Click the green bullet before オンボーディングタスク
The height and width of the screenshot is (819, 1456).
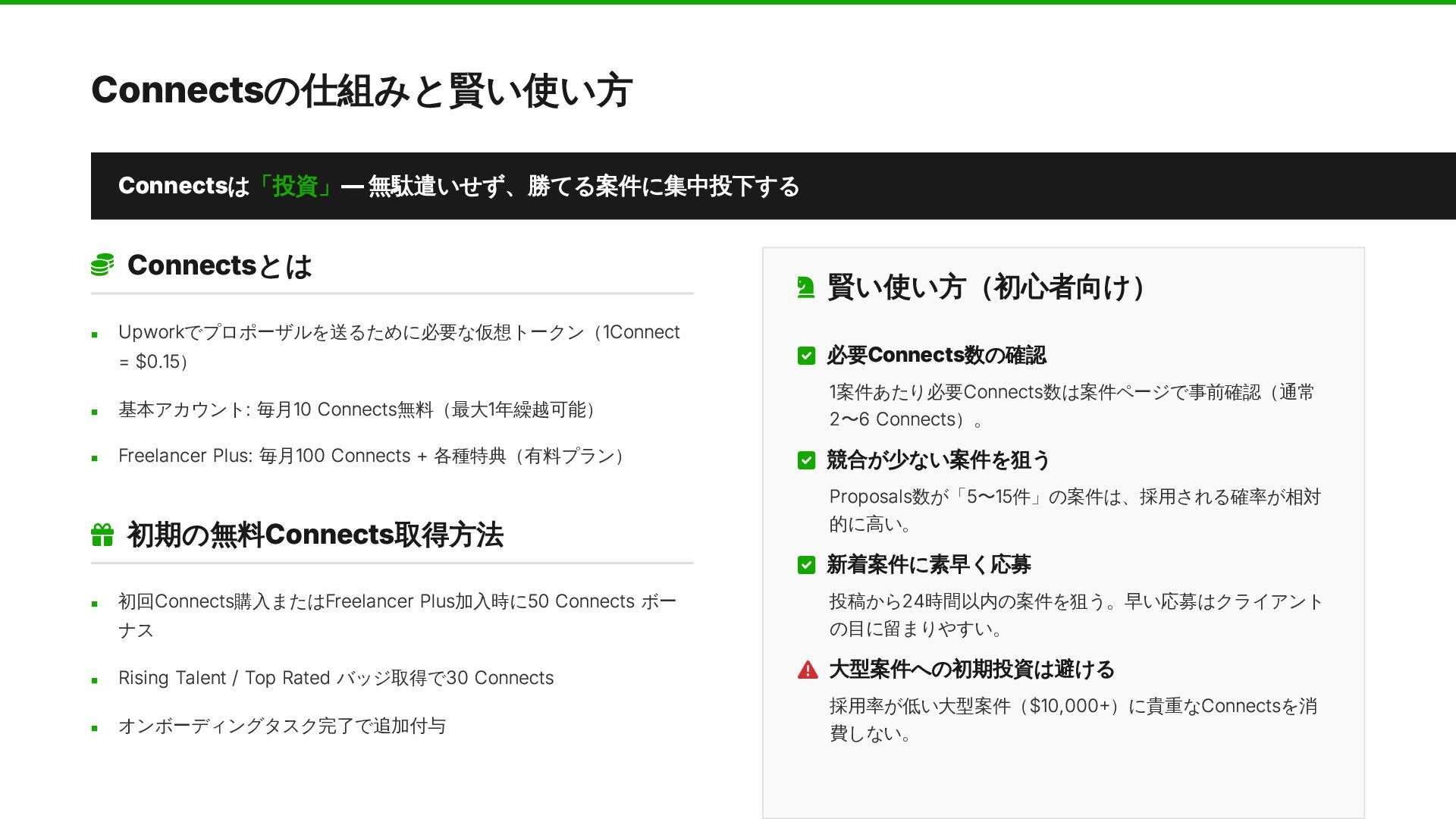coord(95,728)
